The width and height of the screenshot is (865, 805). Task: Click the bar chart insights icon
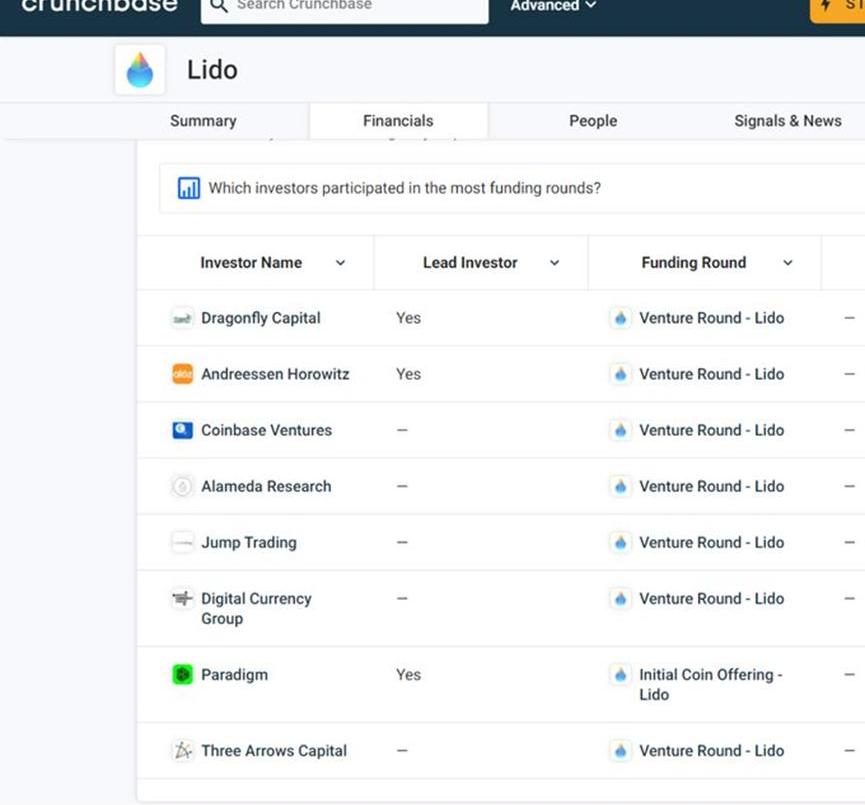(189, 188)
